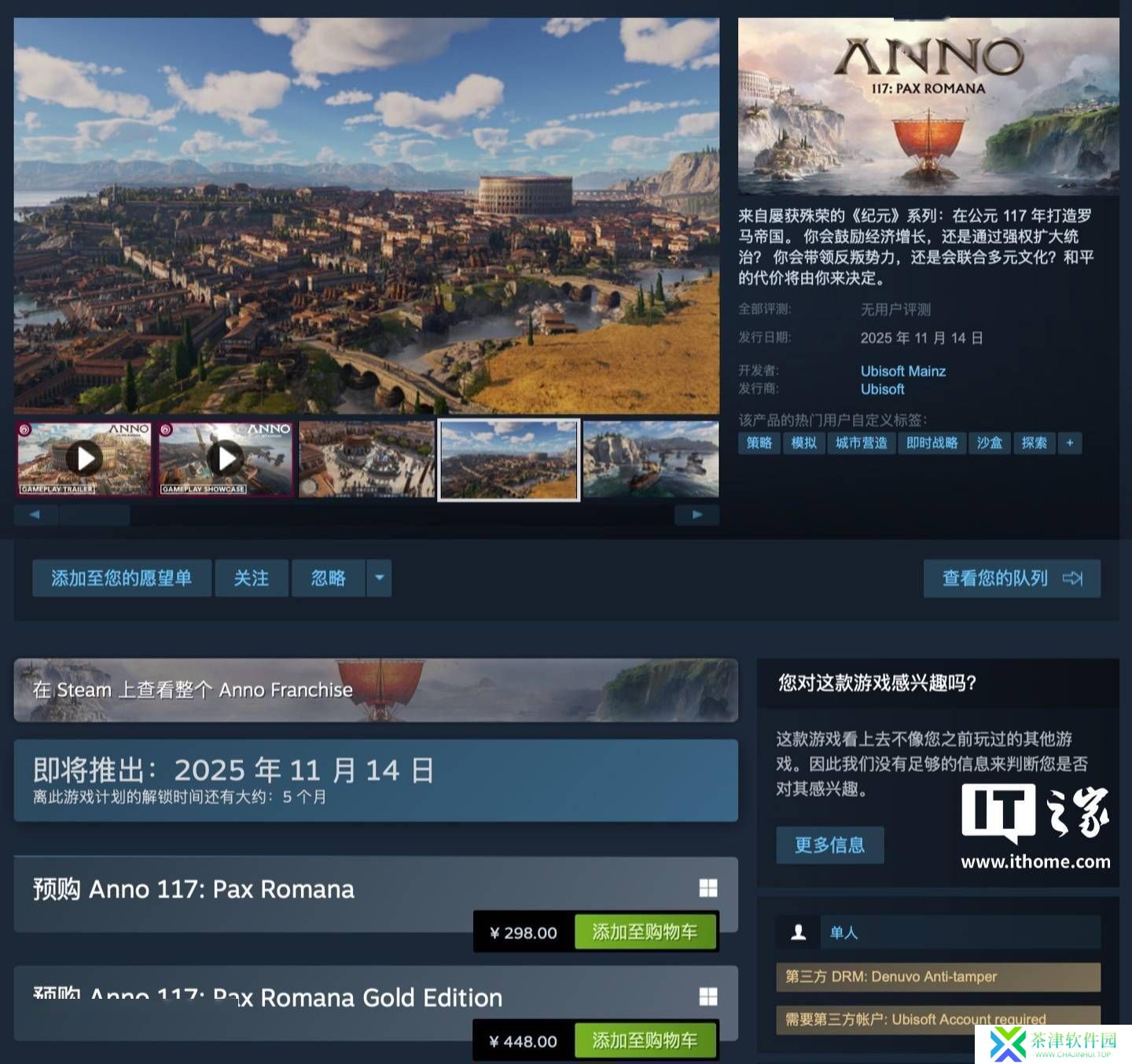Click the 忽略 ignore button
The height and width of the screenshot is (1064, 1132).
point(329,578)
